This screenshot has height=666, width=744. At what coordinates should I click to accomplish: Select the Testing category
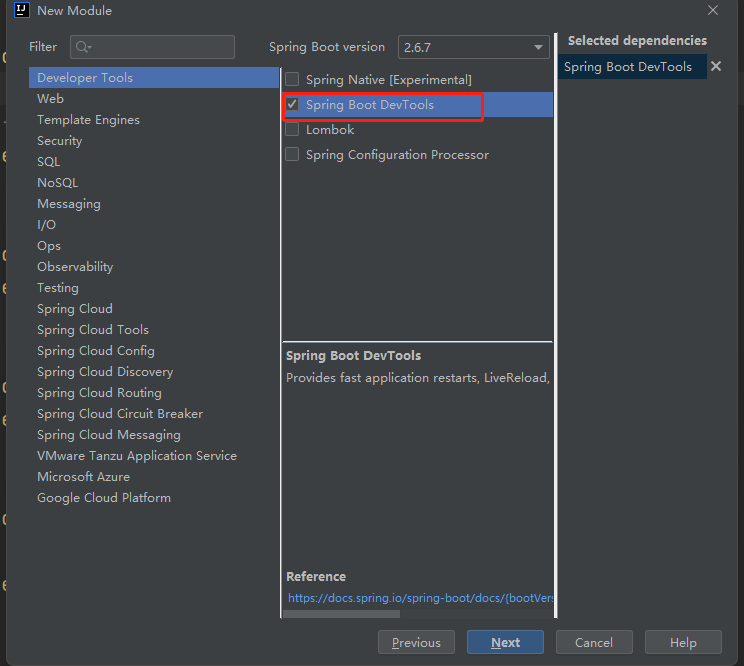[154, 287]
